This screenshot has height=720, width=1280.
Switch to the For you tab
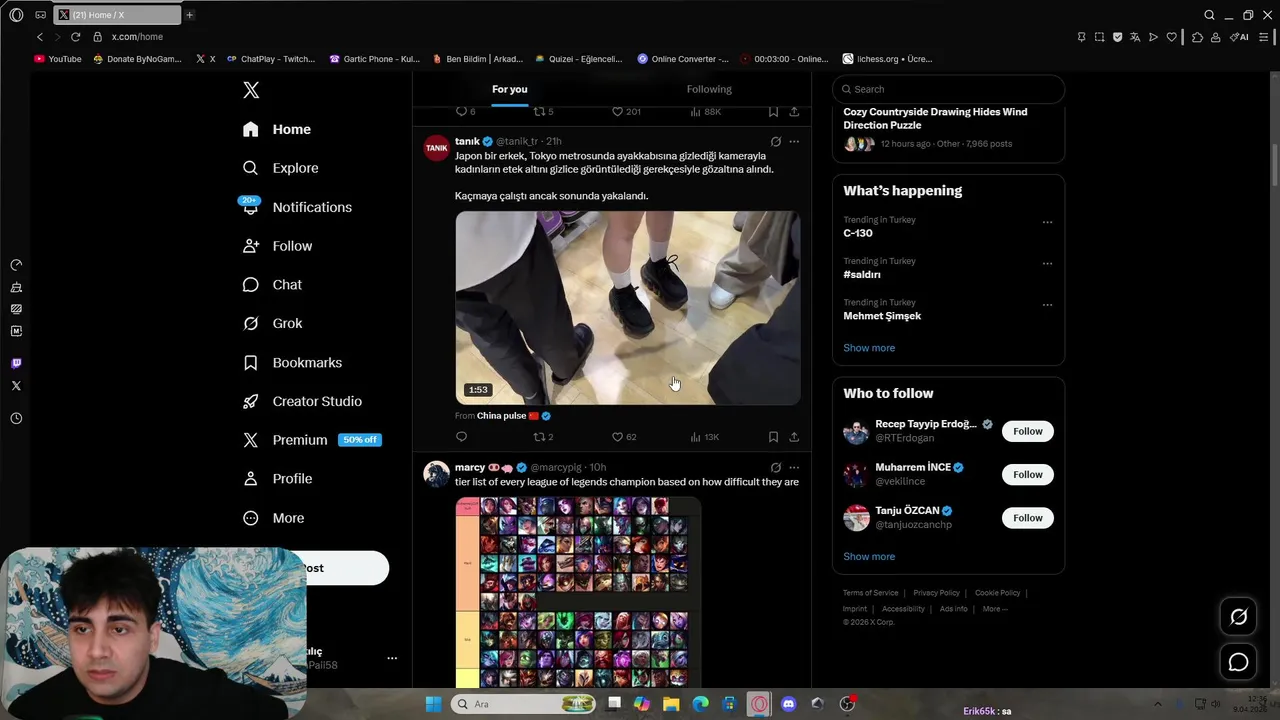(509, 89)
